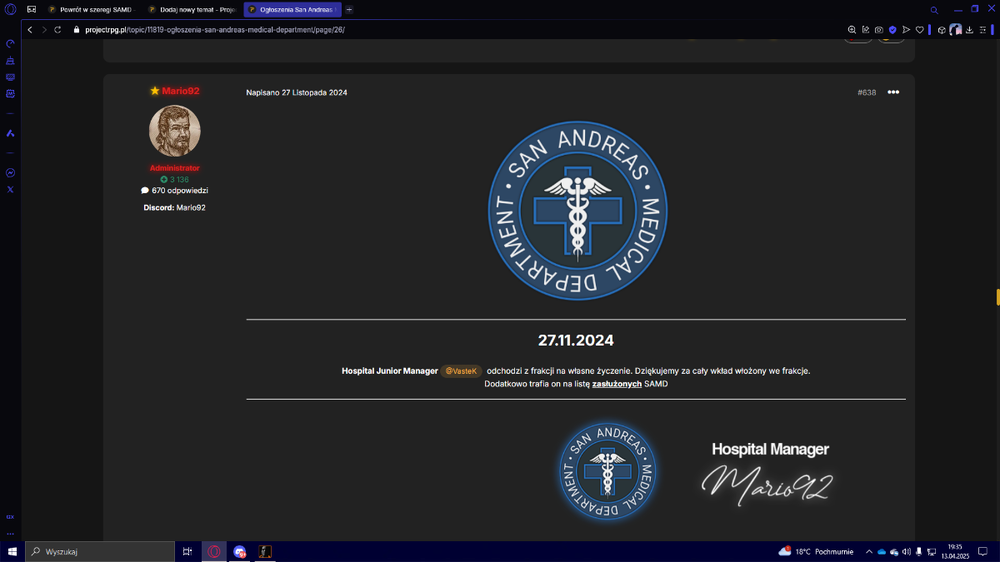
Task: Open the page zoom magnifier icon
Action: pos(851,30)
